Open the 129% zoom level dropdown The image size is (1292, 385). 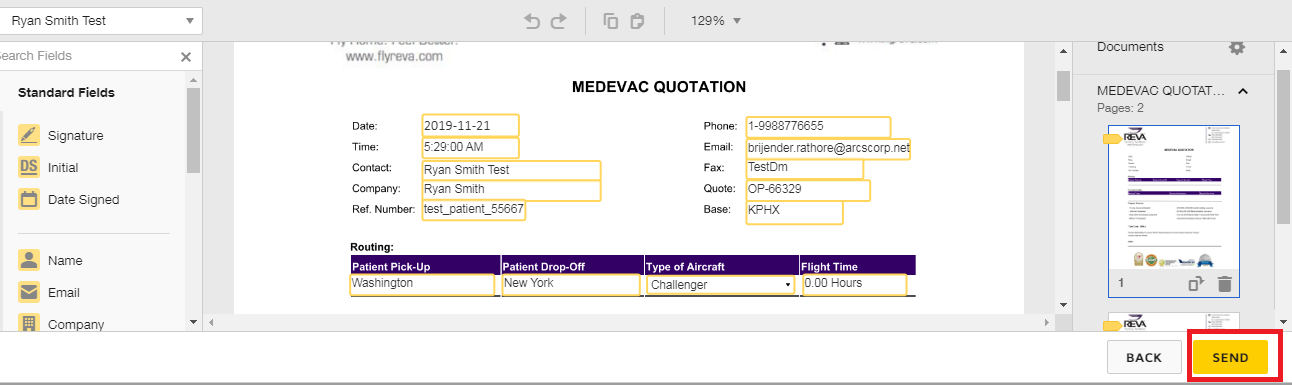pos(715,20)
